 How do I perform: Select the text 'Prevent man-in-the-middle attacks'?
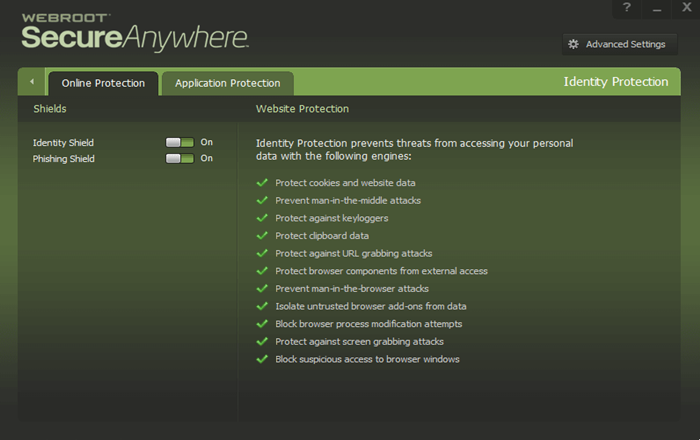348,200
